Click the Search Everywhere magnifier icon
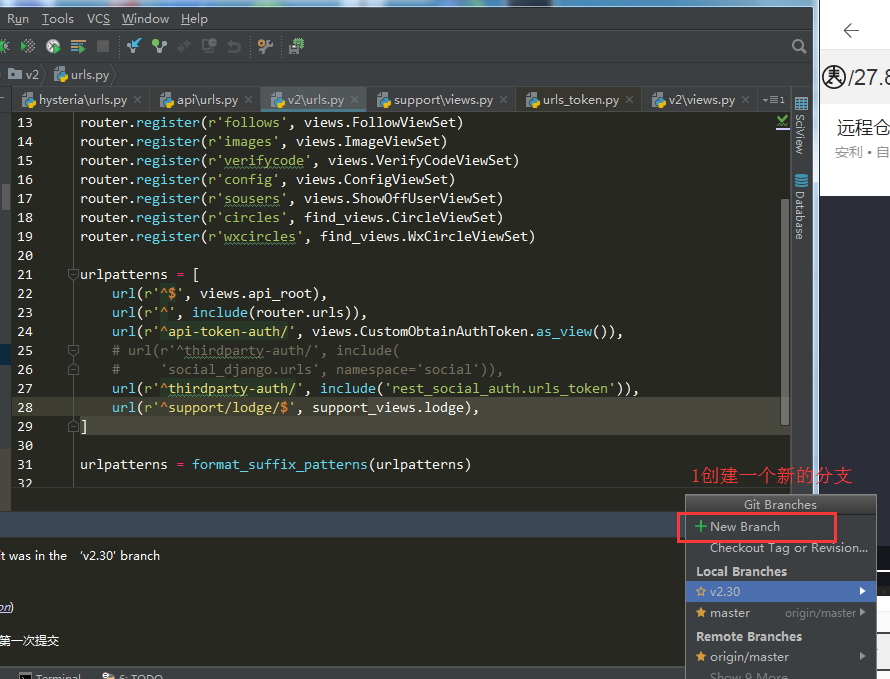Screen dimensions: 890x679 pyautogui.click(x=799, y=46)
